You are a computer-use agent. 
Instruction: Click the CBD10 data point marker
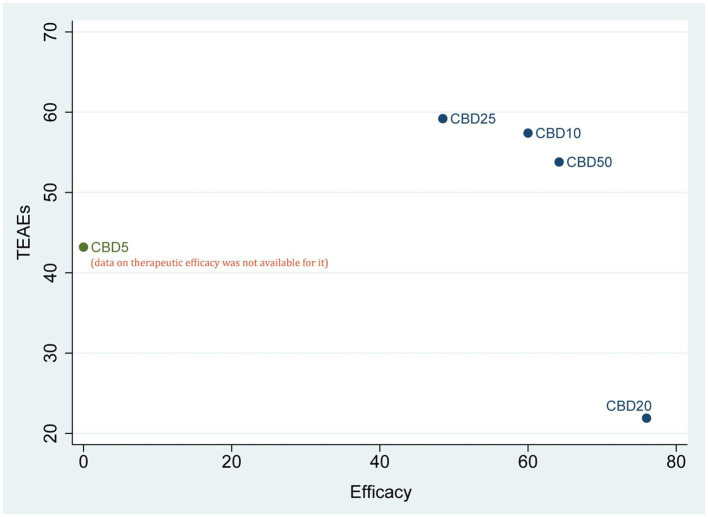coord(528,133)
